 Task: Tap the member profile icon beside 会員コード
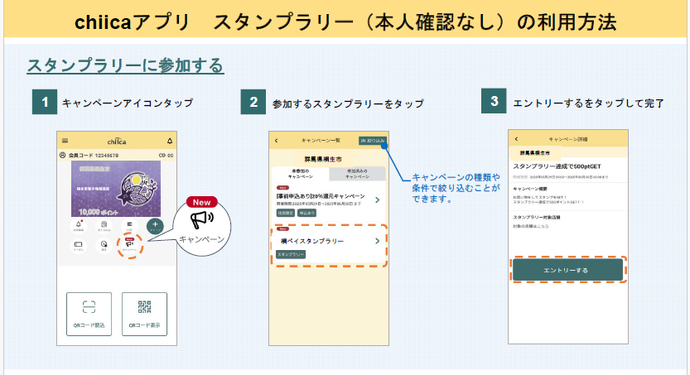[62, 155]
